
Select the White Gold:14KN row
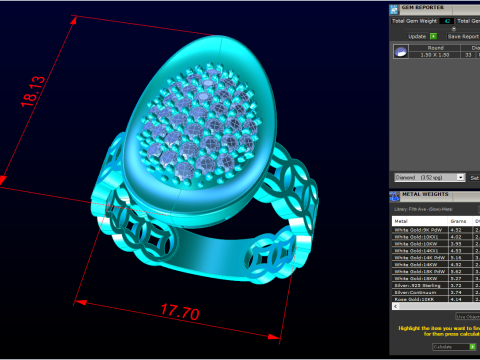pos(436,251)
